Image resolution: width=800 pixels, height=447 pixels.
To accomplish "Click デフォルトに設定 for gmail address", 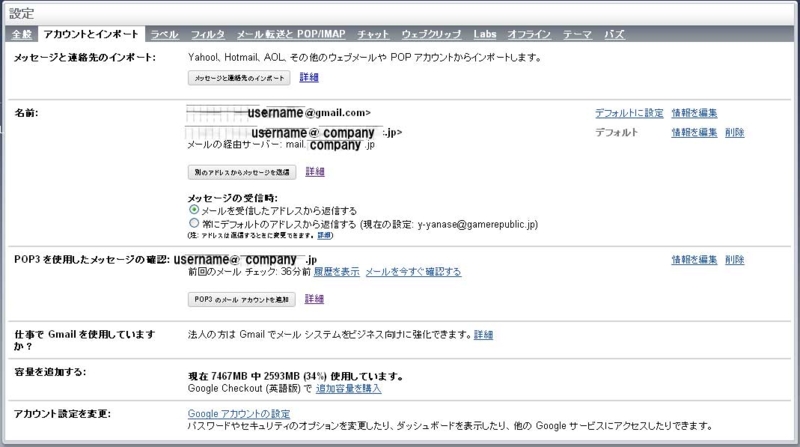I will (x=629, y=113).
